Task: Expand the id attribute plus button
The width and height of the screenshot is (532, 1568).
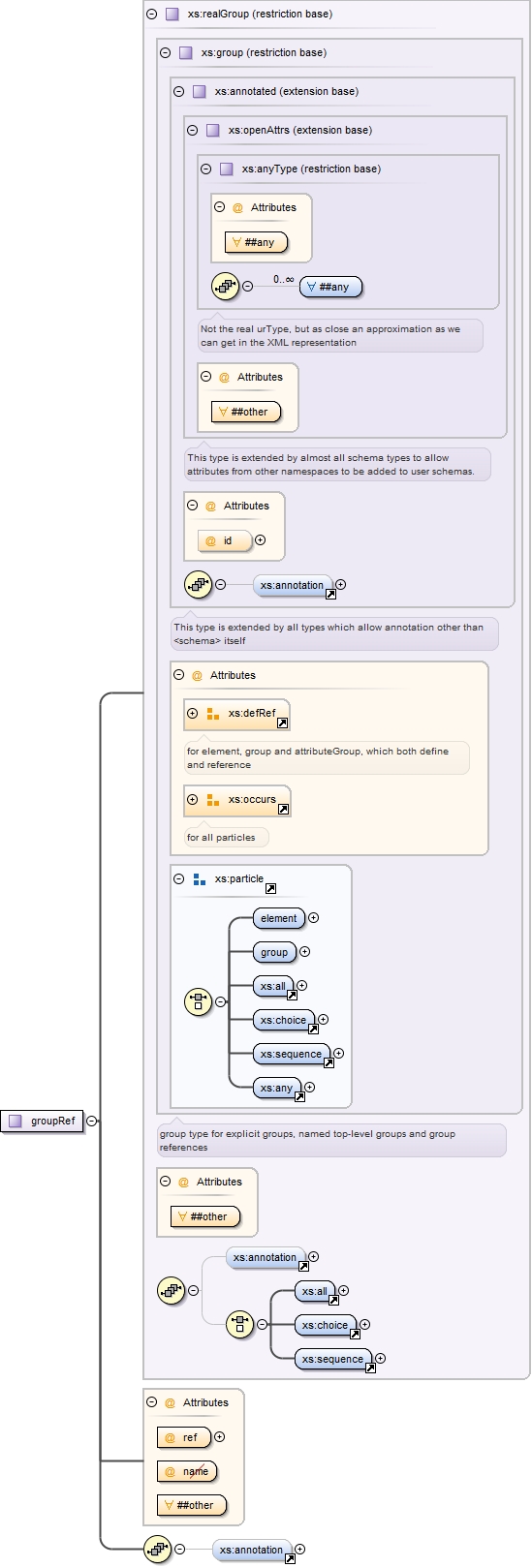Action: coord(260,540)
